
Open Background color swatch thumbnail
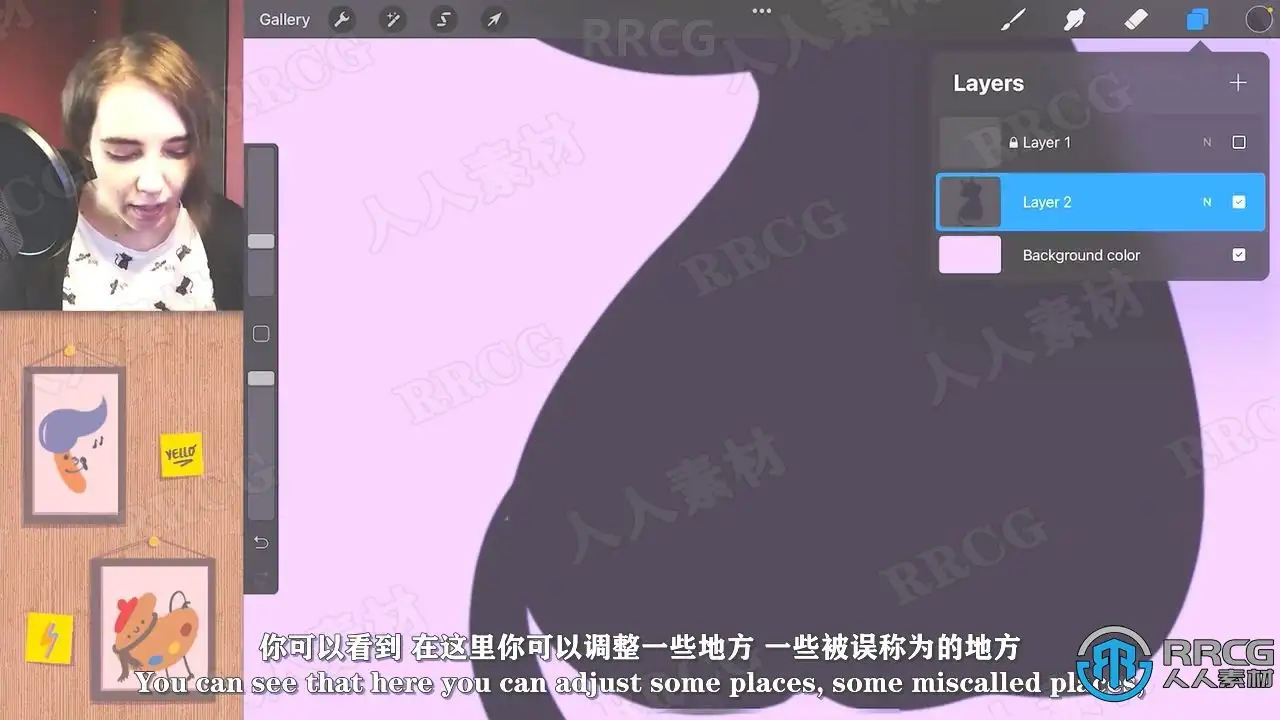[x=970, y=255]
